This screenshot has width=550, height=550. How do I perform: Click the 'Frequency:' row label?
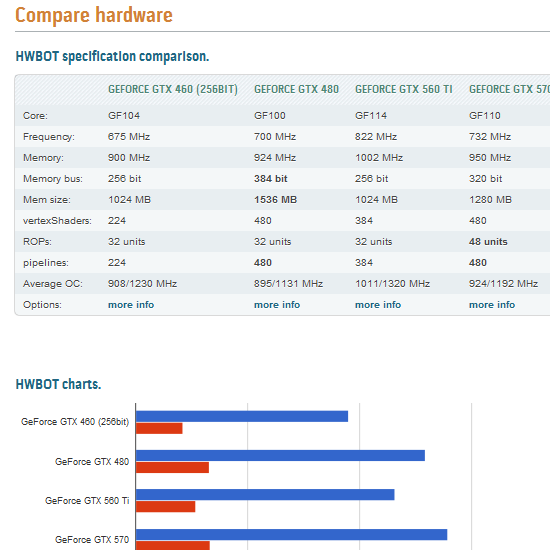click(x=49, y=136)
